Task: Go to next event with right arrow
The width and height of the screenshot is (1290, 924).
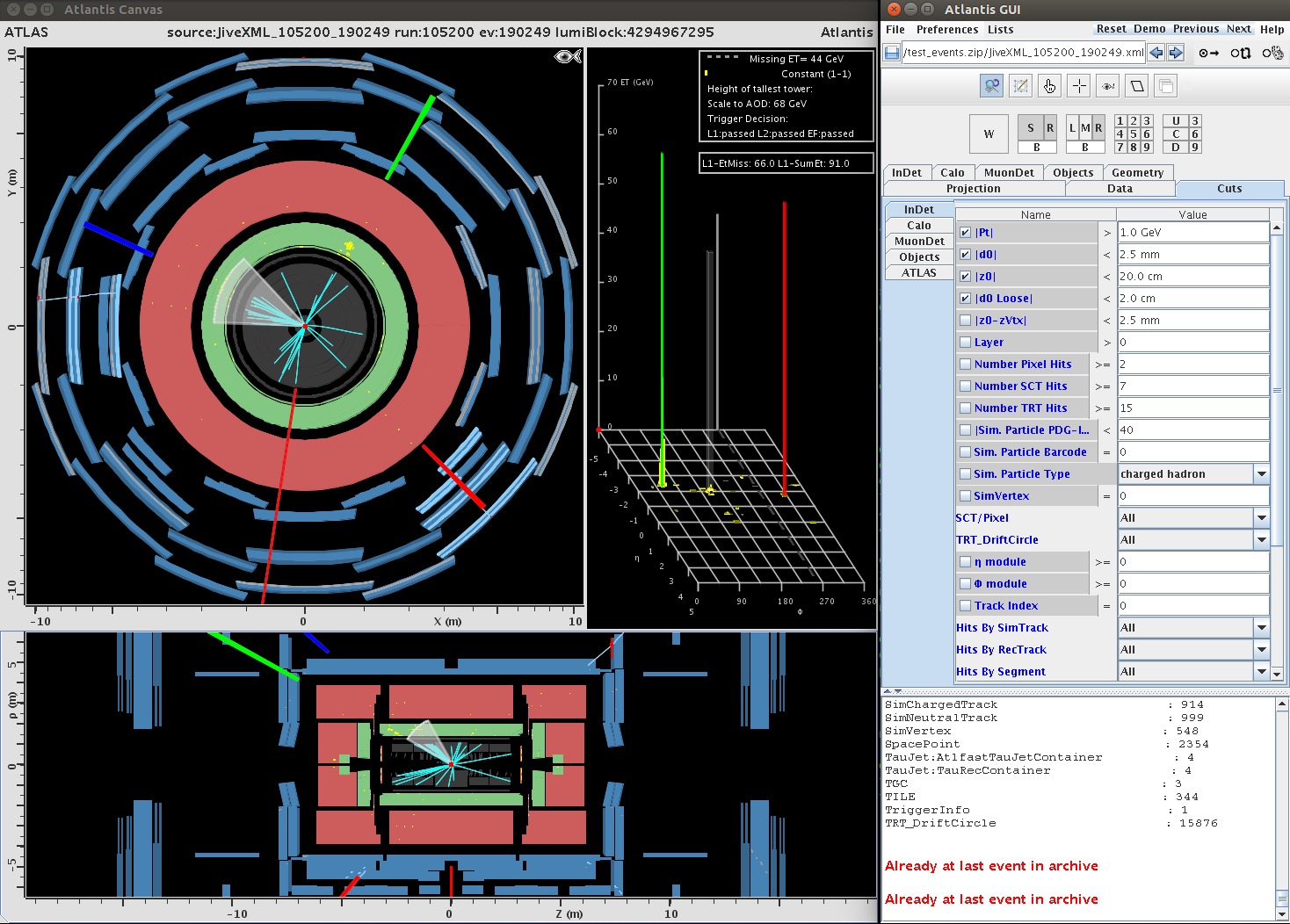Action: pos(1176,53)
